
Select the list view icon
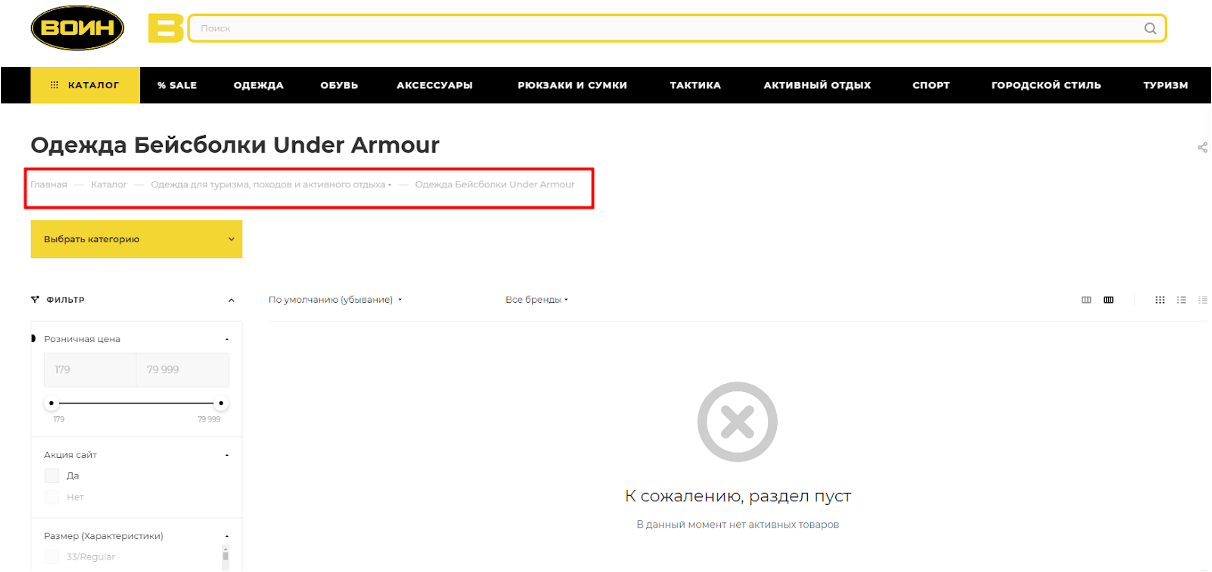pos(1181,299)
